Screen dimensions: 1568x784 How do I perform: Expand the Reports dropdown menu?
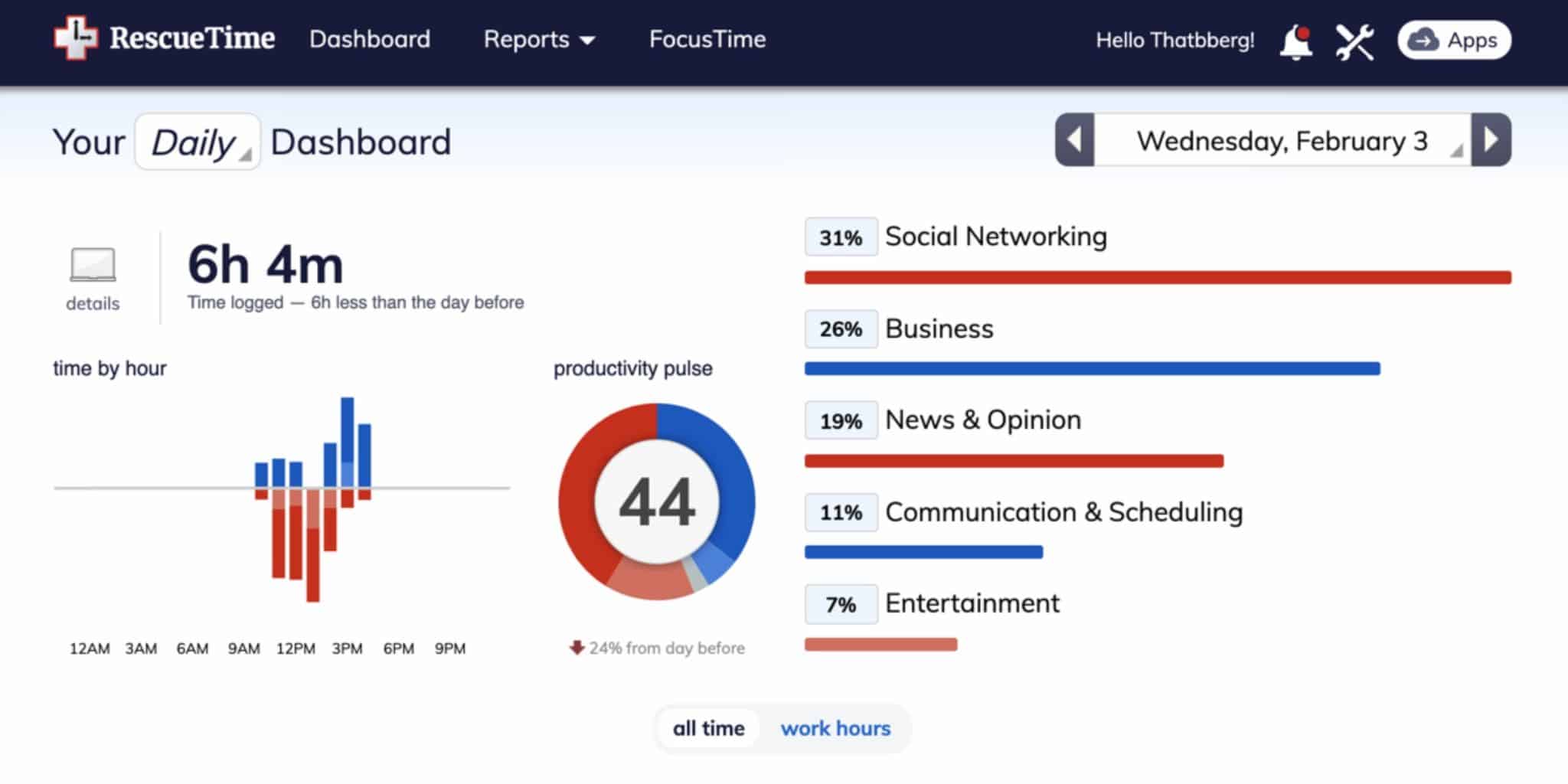539,39
